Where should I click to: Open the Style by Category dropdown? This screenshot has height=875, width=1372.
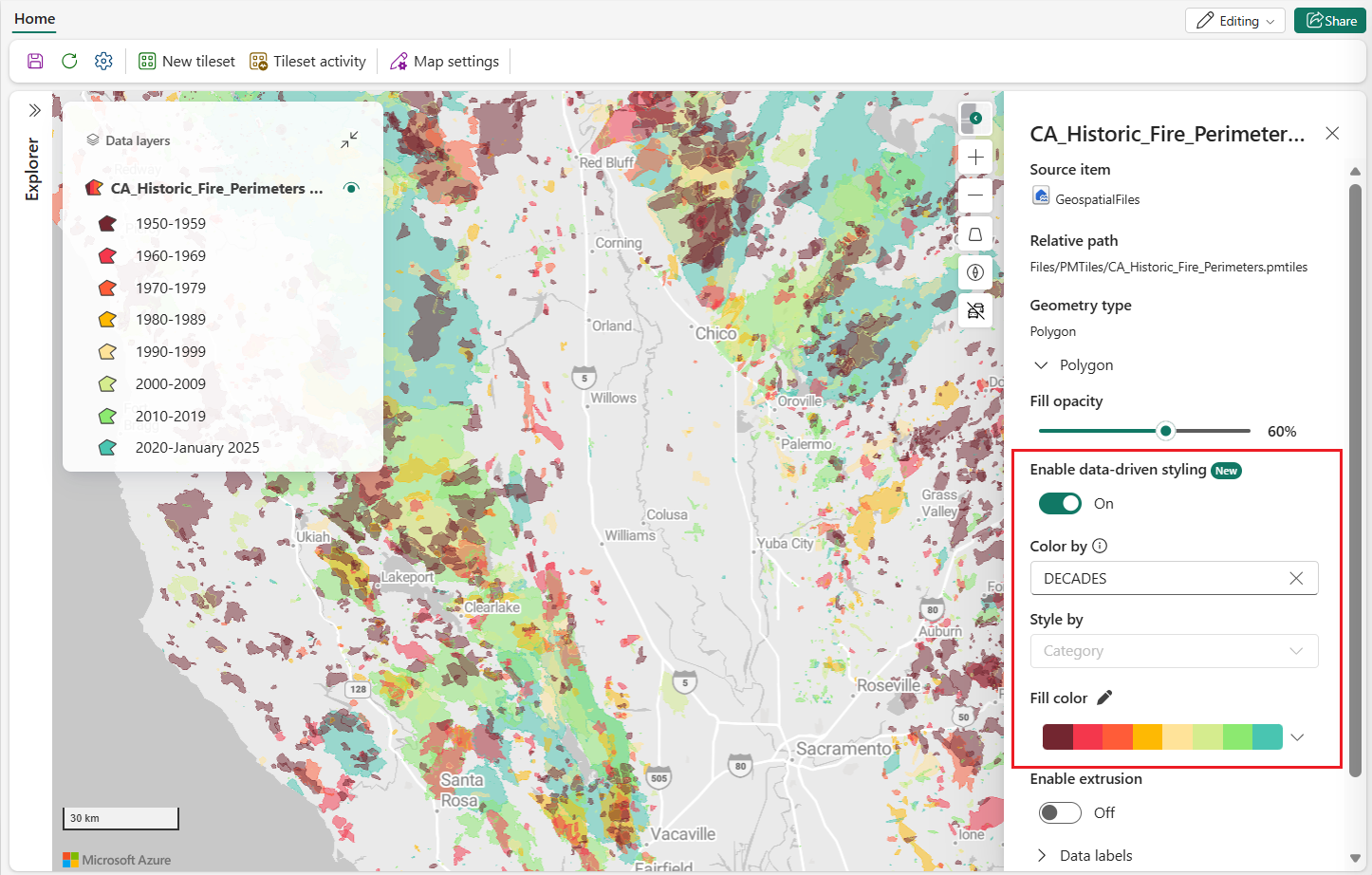pos(1174,651)
